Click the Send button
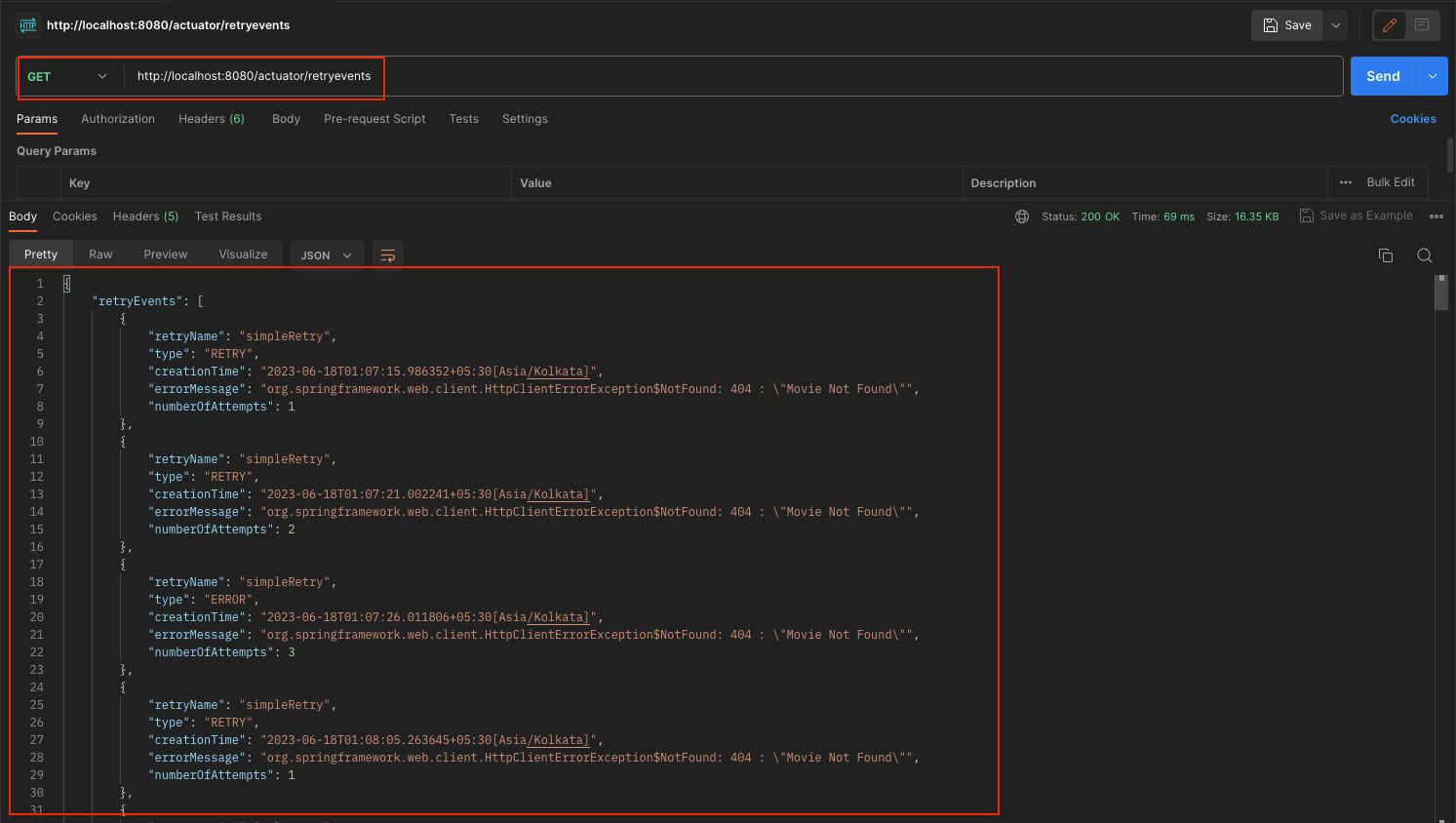This screenshot has width=1456, height=823. pyautogui.click(x=1383, y=76)
